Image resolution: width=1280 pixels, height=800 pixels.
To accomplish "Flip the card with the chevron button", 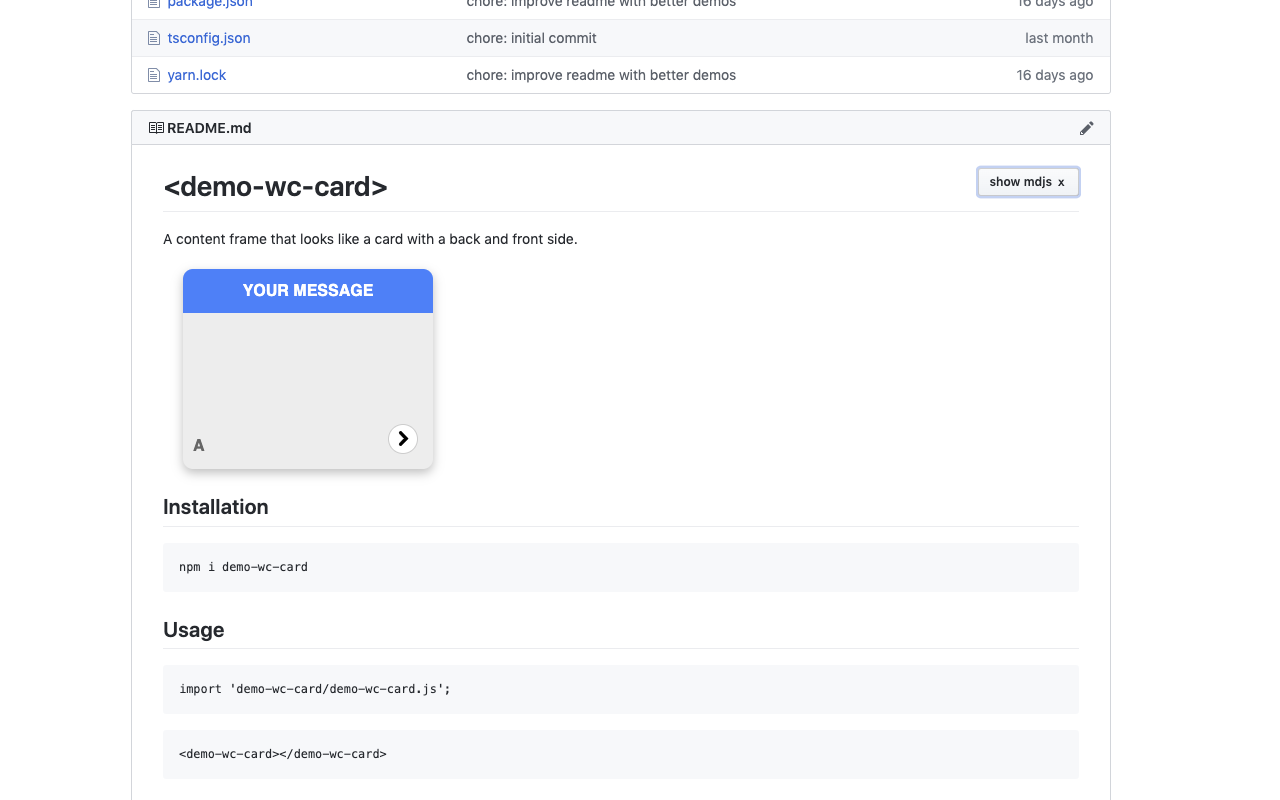I will (x=403, y=439).
